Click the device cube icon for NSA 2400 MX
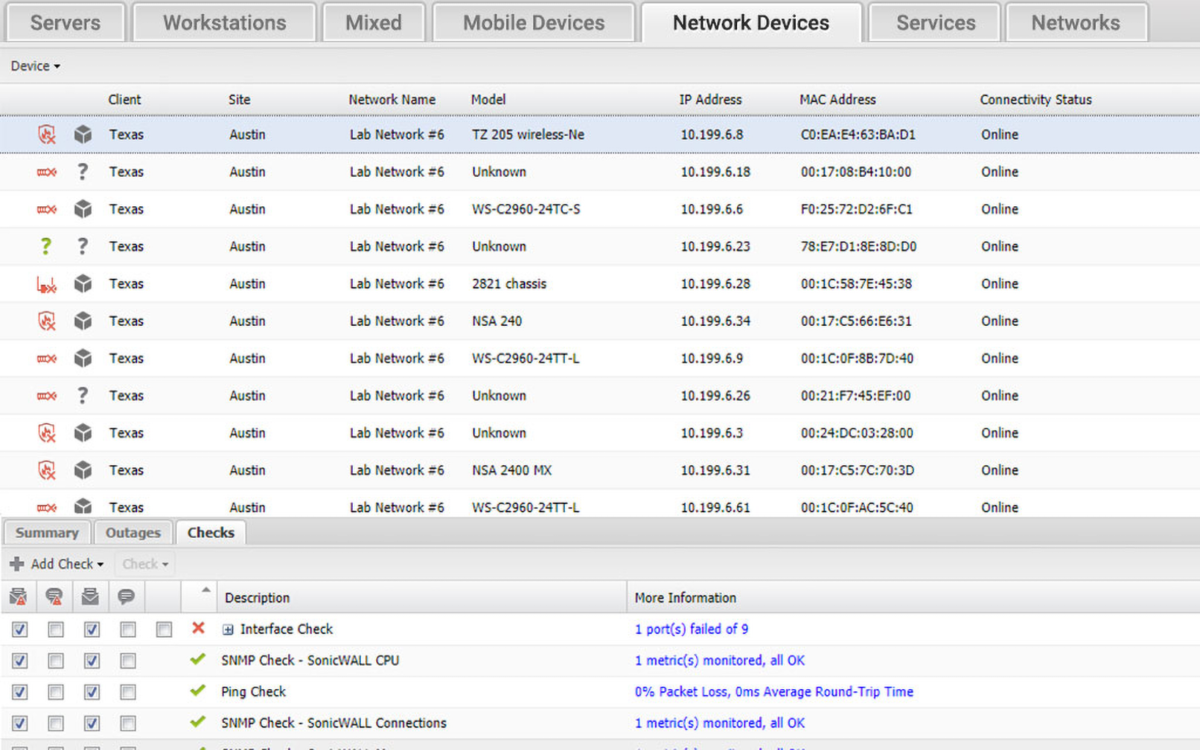Viewport: 1200px width, 750px height. pyautogui.click(x=83, y=470)
